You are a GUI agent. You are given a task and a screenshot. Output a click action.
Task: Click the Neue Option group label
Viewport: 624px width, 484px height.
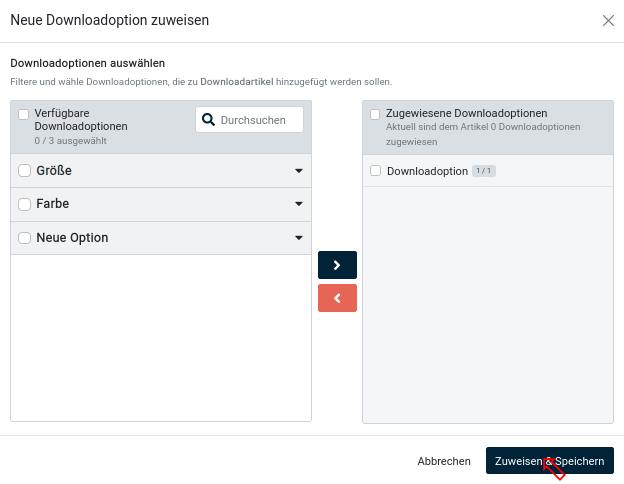click(x=72, y=238)
